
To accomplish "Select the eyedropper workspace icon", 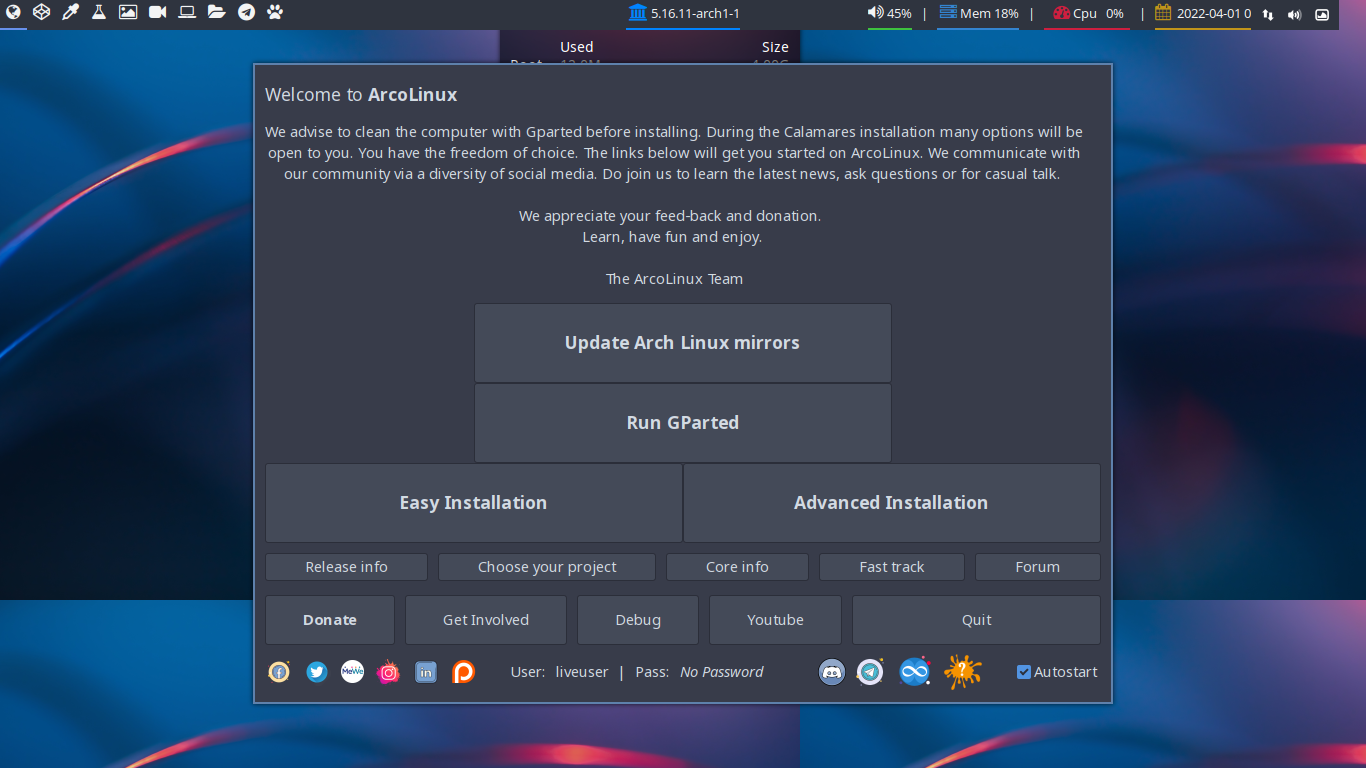I will click(70, 13).
